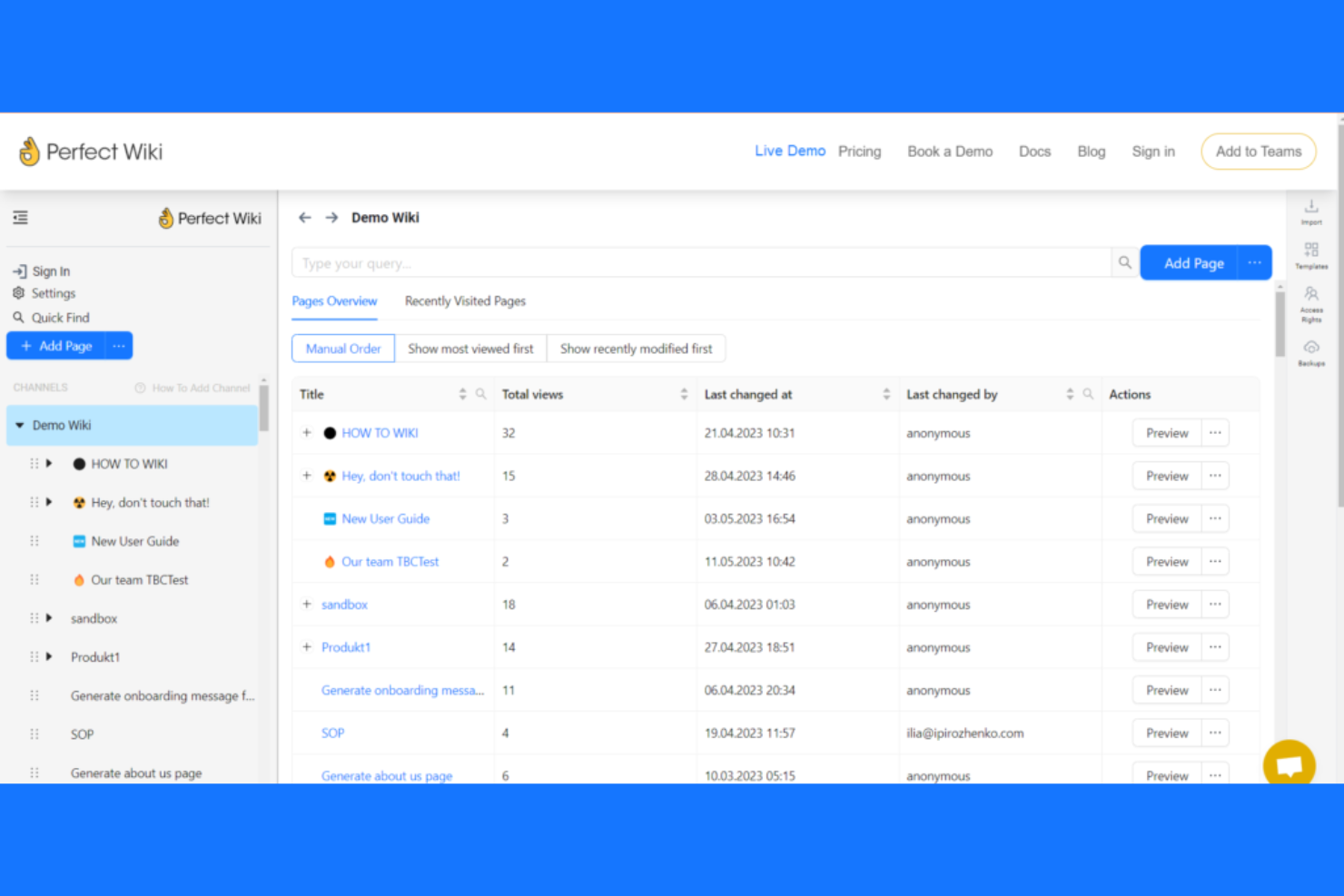1344x896 pixels.
Task: Click the Add to Teams button
Action: pos(1259,152)
